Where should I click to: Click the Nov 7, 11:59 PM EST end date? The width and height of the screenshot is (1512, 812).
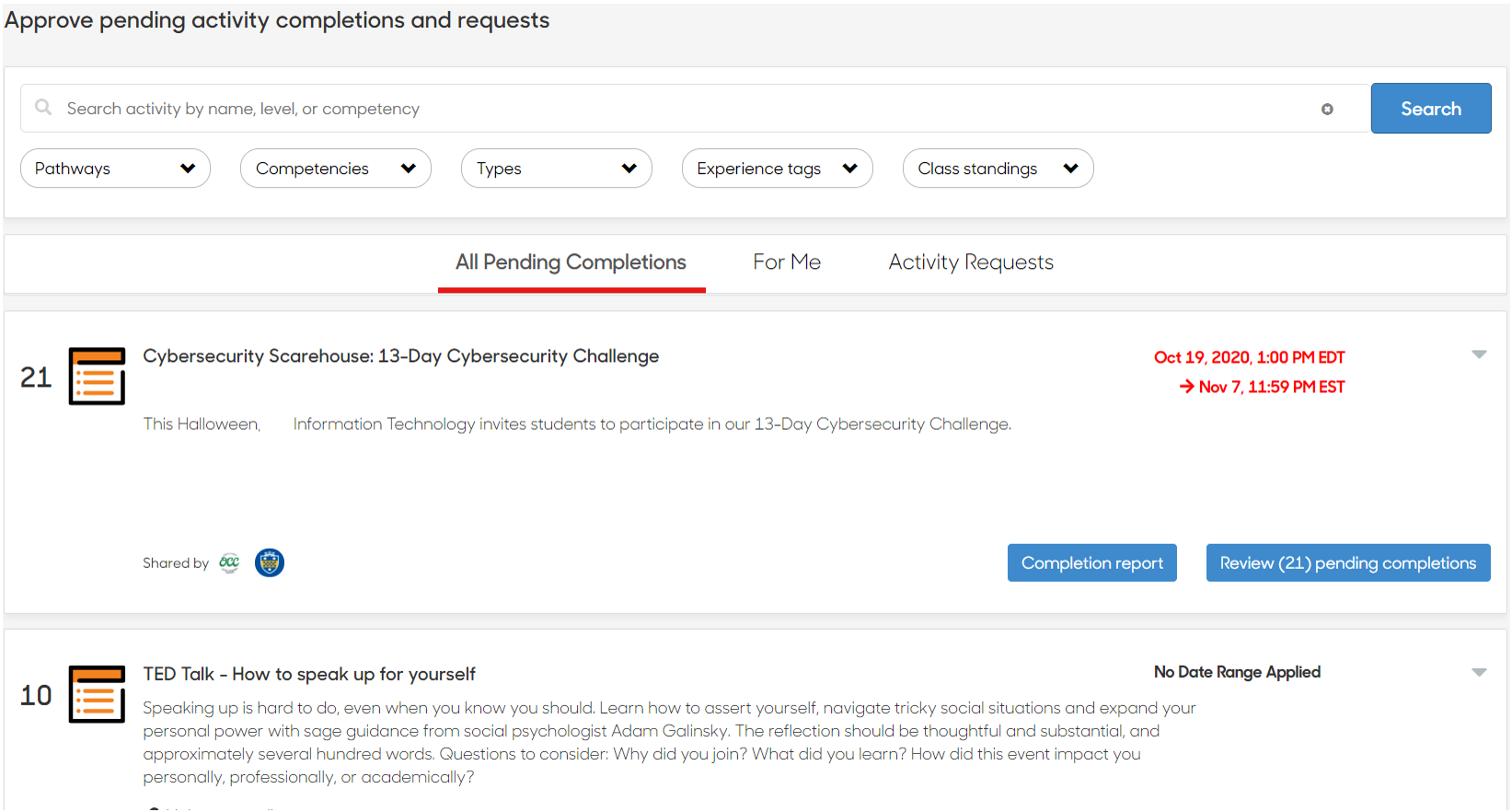pyautogui.click(x=1263, y=387)
